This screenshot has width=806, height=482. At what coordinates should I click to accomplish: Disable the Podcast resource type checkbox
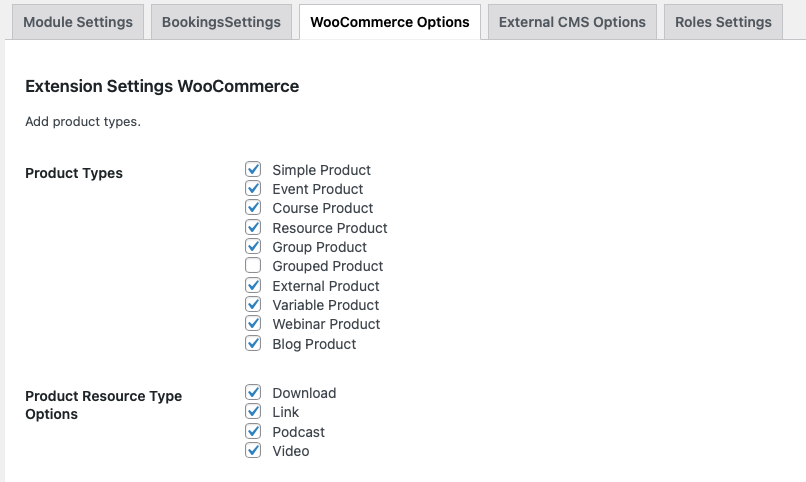pyautogui.click(x=253, y=431)
